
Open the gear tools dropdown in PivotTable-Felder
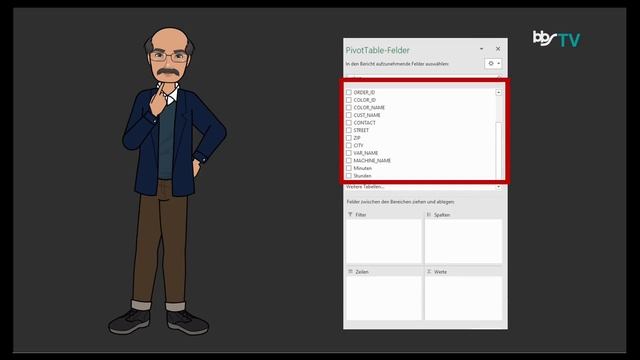coord(493,64)
